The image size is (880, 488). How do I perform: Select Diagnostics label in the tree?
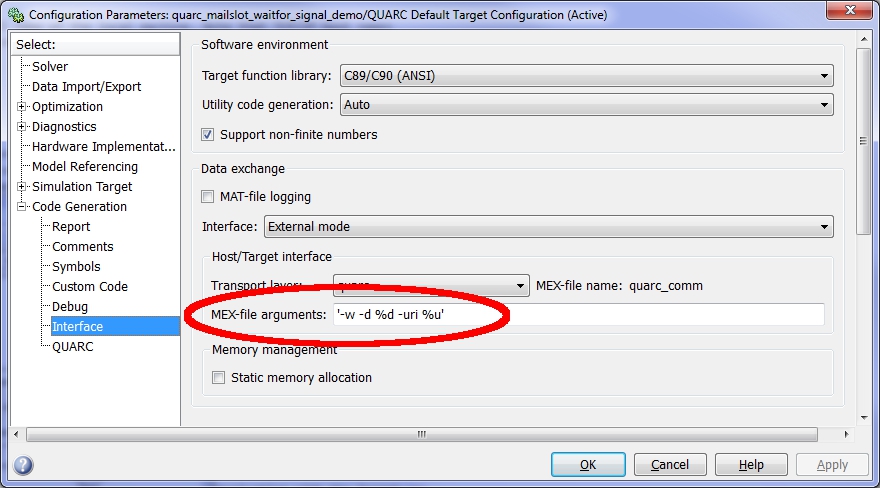(64, 127)
